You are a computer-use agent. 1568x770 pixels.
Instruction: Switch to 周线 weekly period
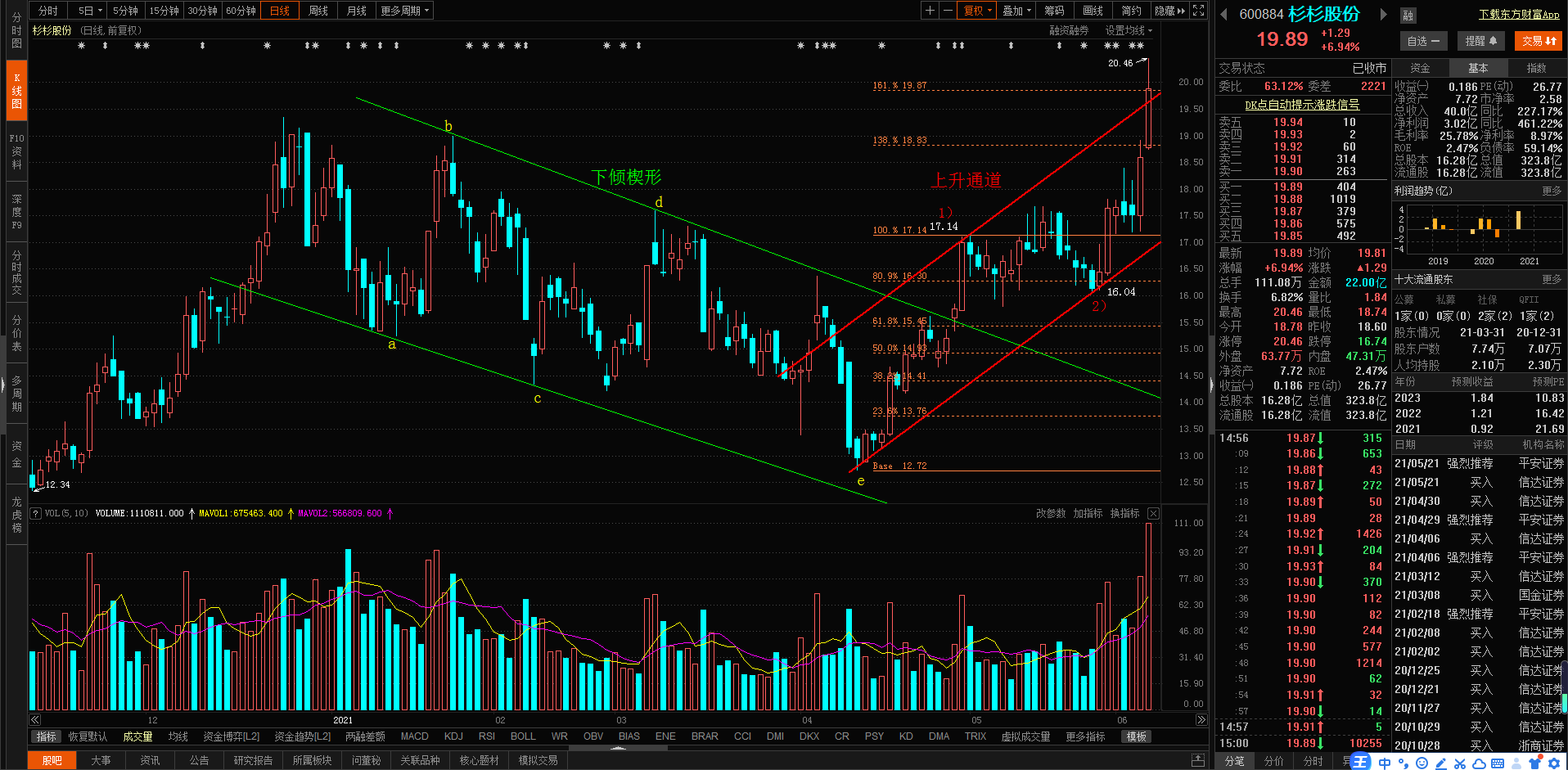click(x=318, y=11)
